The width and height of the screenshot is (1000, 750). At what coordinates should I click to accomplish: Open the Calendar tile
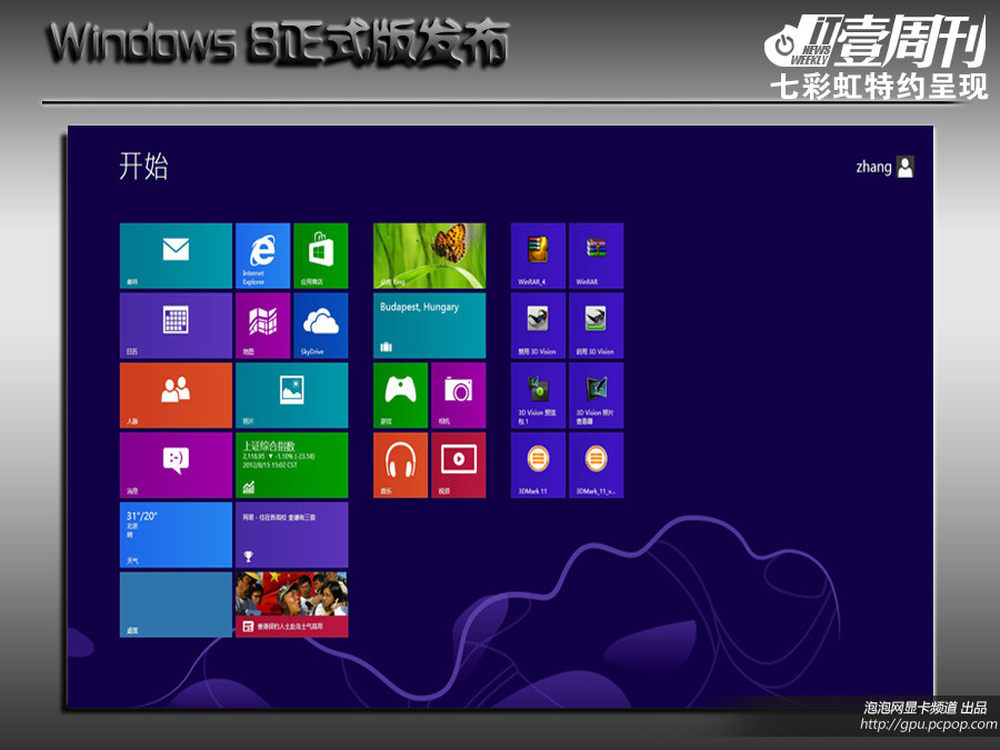pos(176,326)
